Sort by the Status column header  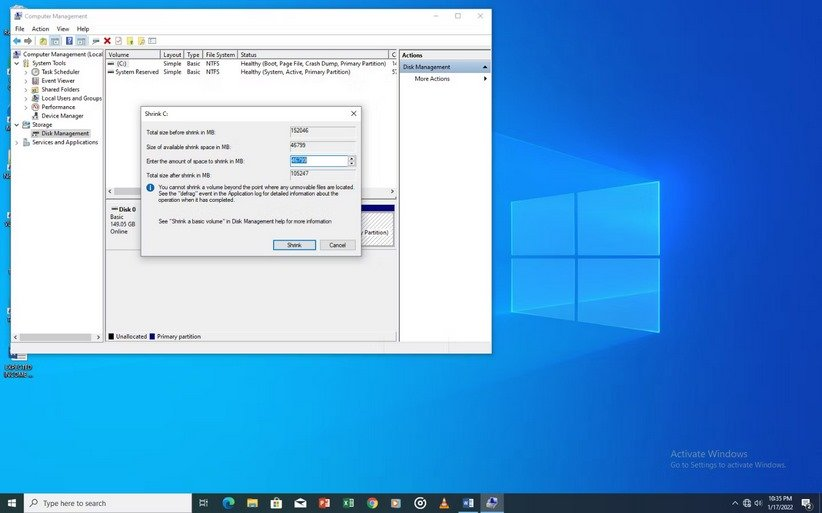click(313, 54)
